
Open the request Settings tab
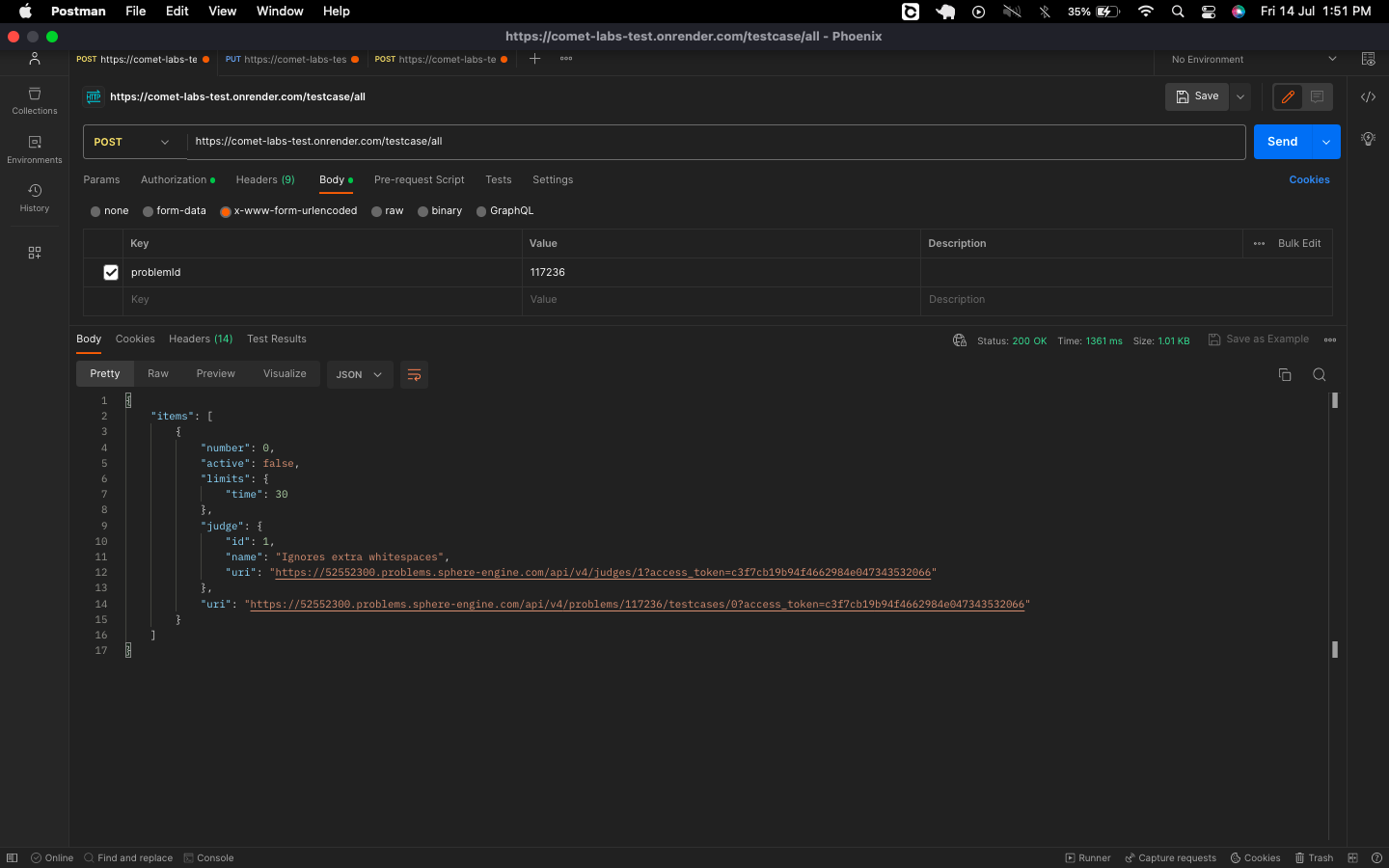[553, 179]
